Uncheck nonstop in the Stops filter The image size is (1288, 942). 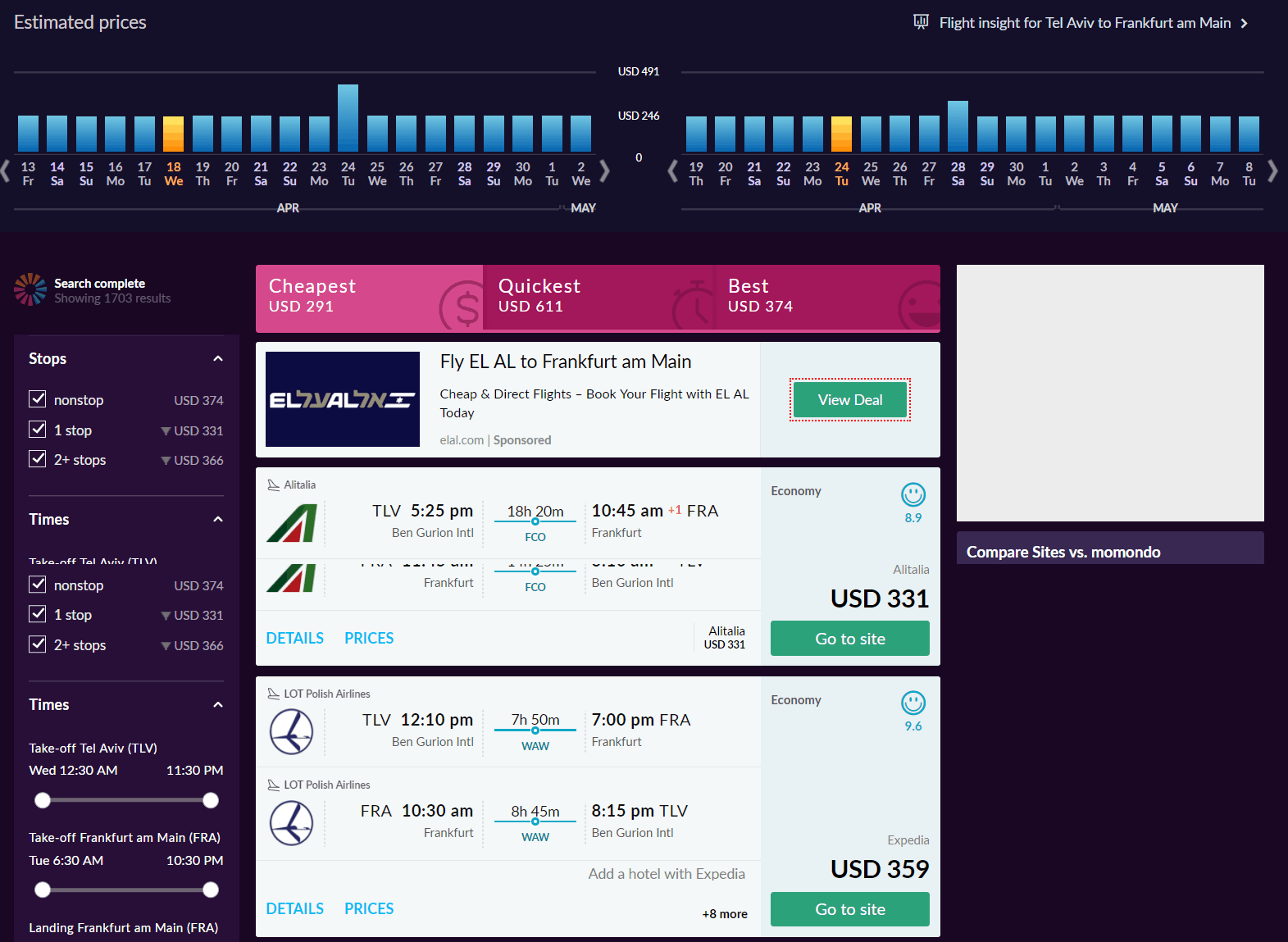(x=38, y=399)
